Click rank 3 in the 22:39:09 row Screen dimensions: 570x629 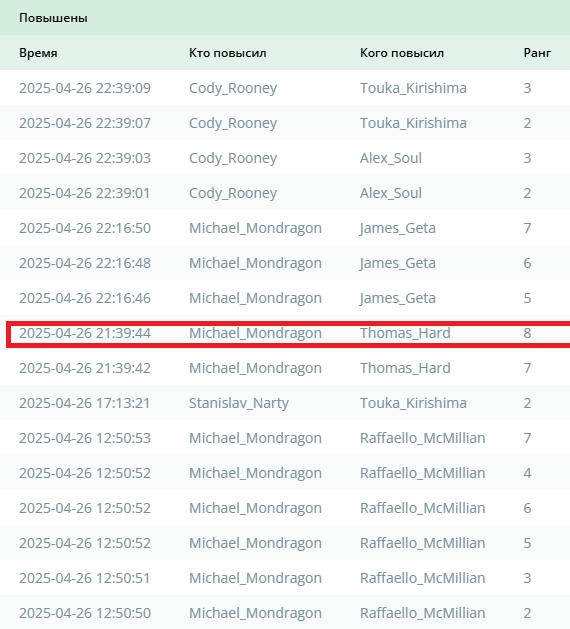[527, 88]
